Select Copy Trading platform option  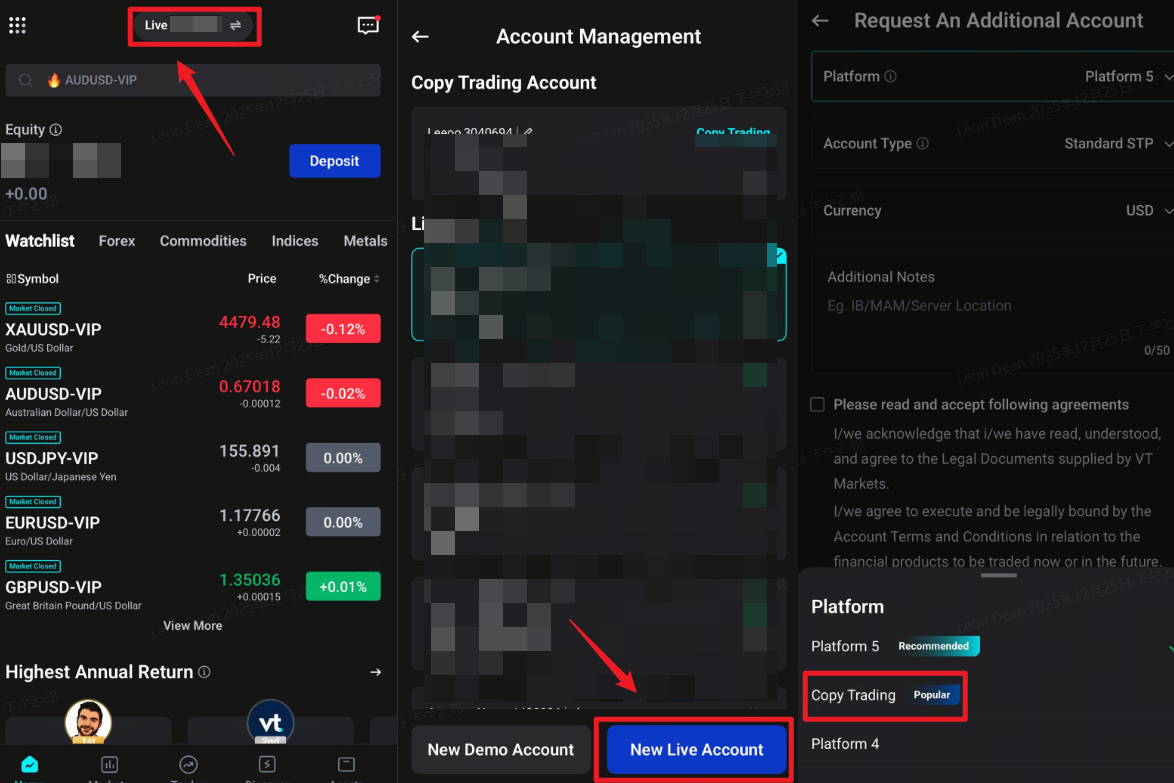(853, 695)
